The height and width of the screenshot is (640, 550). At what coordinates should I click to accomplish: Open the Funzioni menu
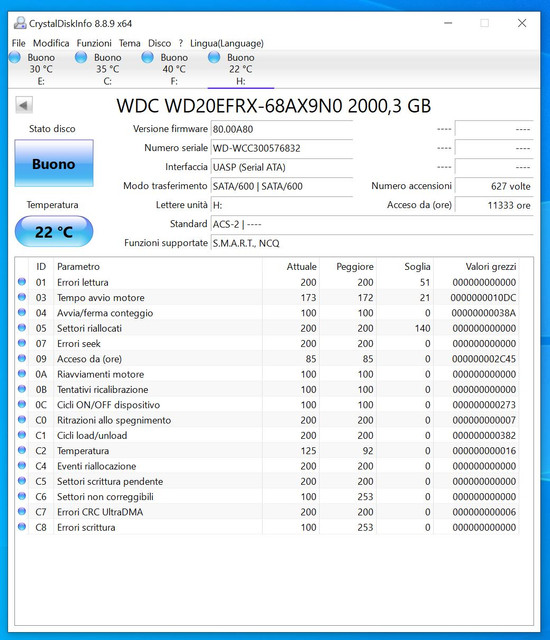(x=94, y=43)
